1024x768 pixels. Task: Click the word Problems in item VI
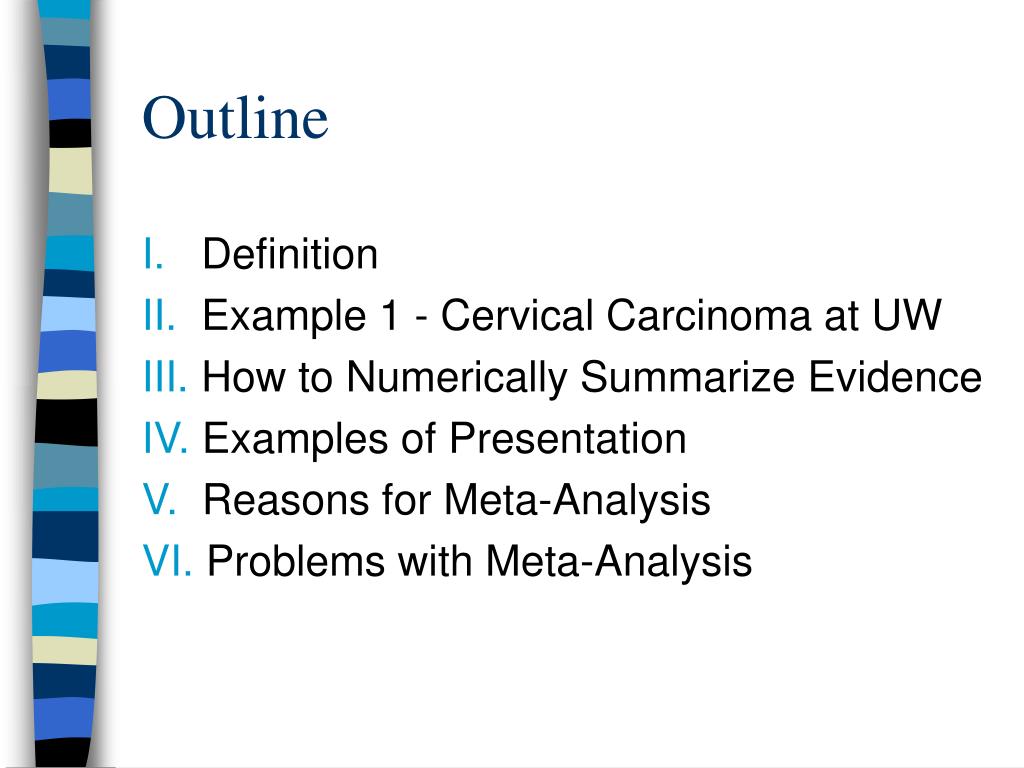296,561
